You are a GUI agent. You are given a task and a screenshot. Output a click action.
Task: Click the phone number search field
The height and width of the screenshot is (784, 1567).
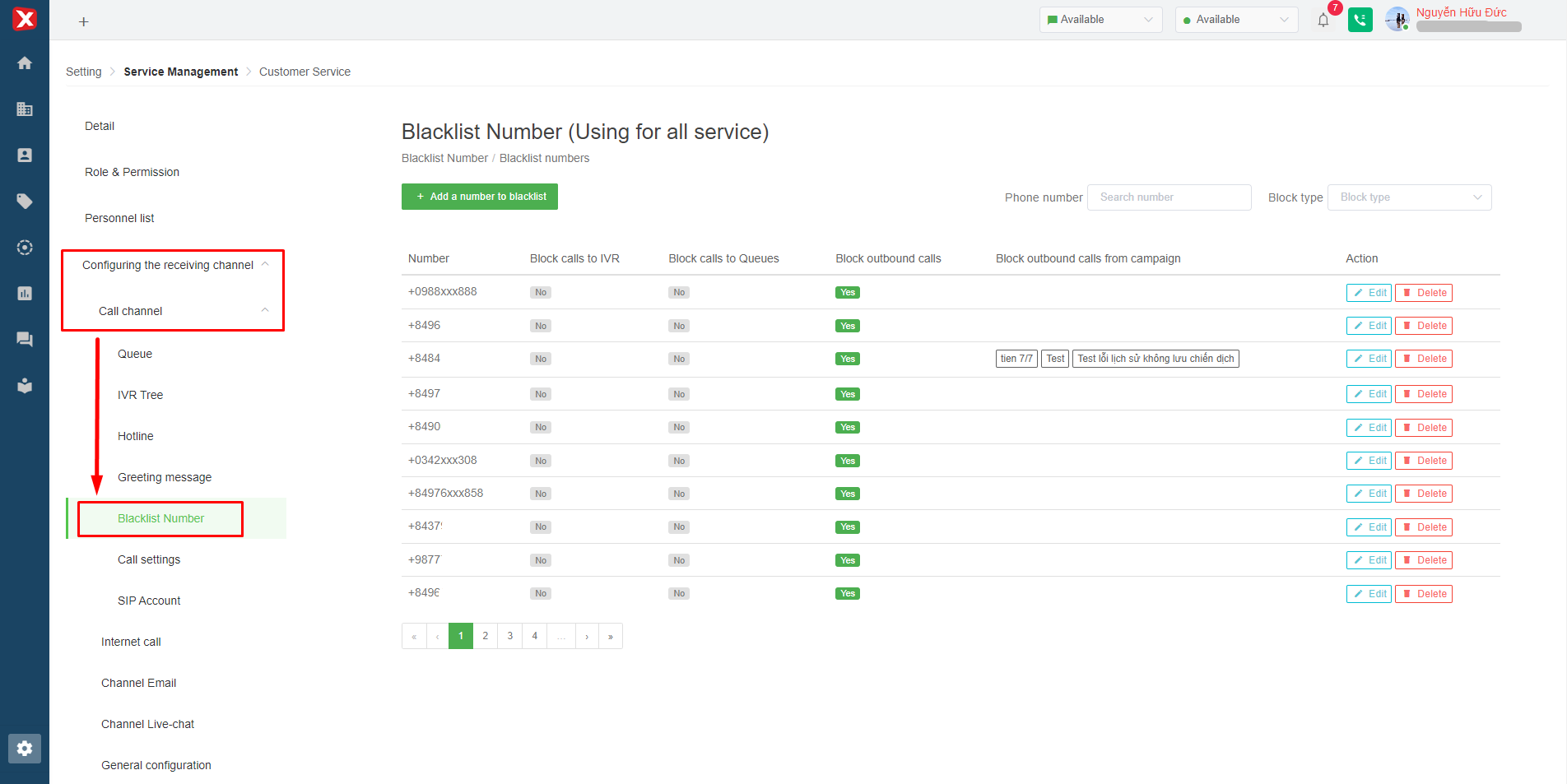tap(1169, 197)
